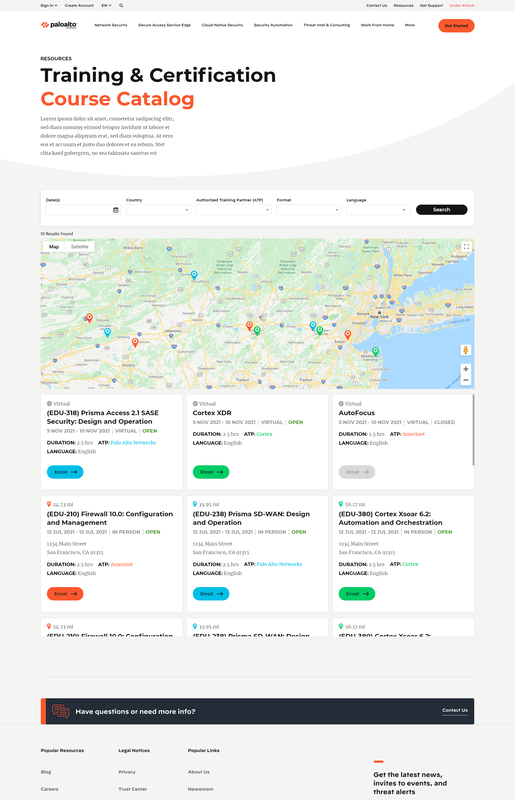Image resolution: width=515 pixels, height=800 pixels.
Task: Open the search magnifier icon in top bar
Action: (x=121, y=6)
